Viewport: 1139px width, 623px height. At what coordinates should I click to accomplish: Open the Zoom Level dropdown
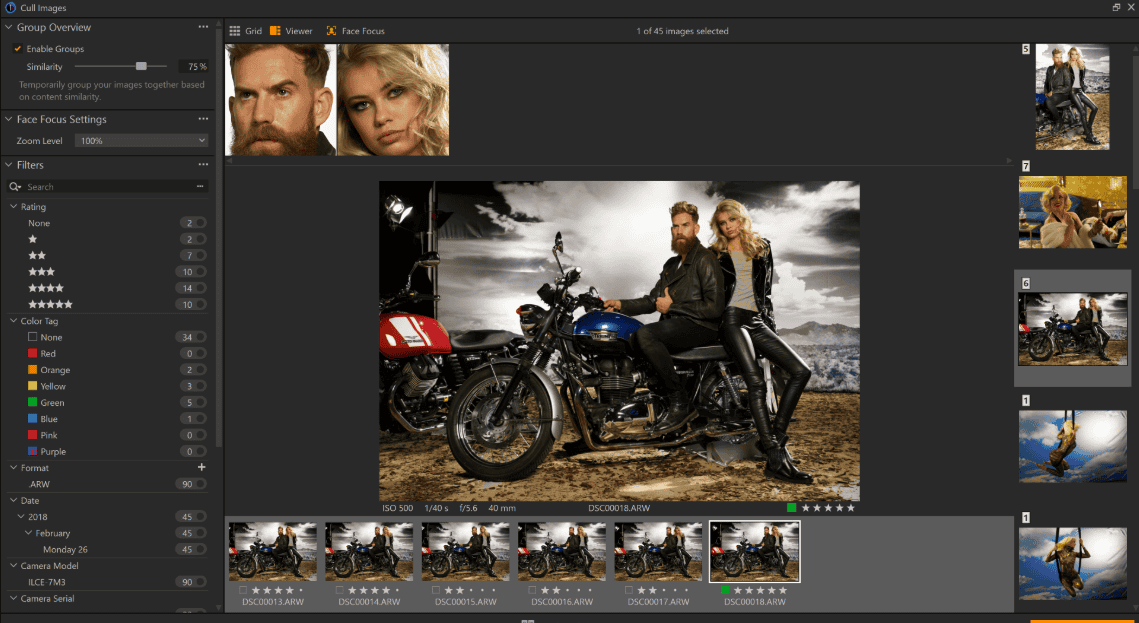pos(142,141)
